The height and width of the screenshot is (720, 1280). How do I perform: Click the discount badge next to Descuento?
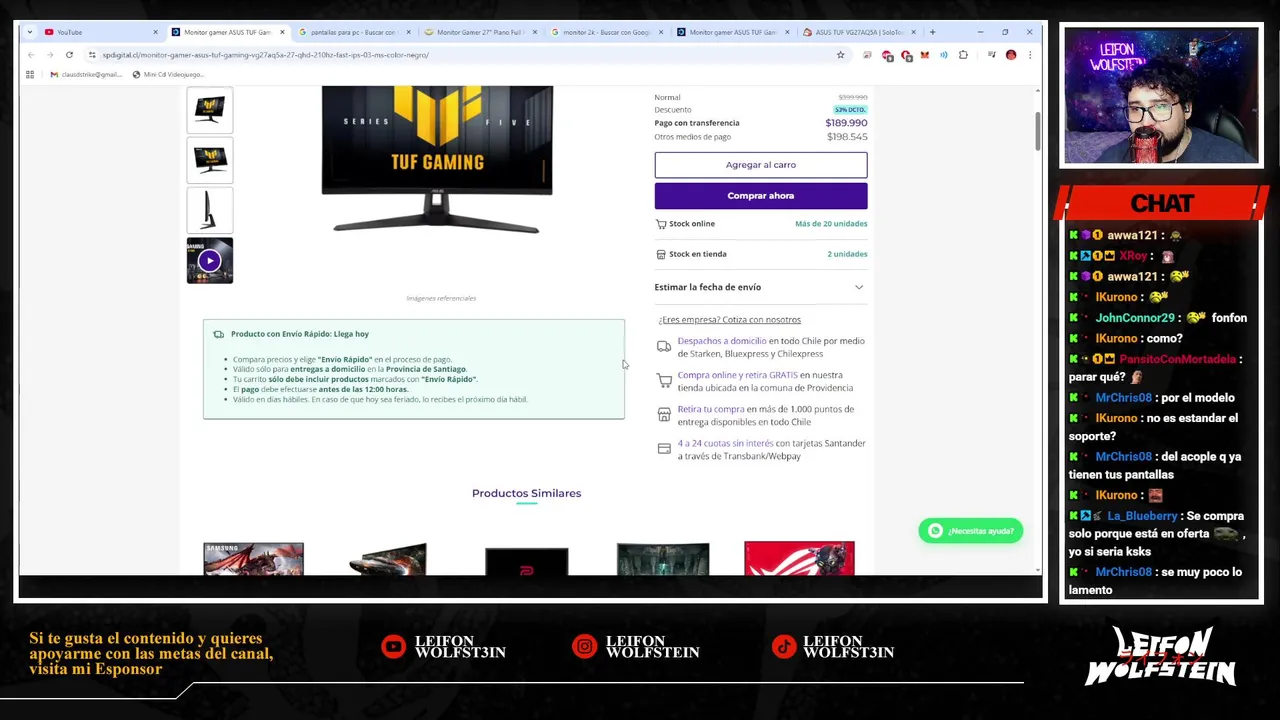pos(850,110)
